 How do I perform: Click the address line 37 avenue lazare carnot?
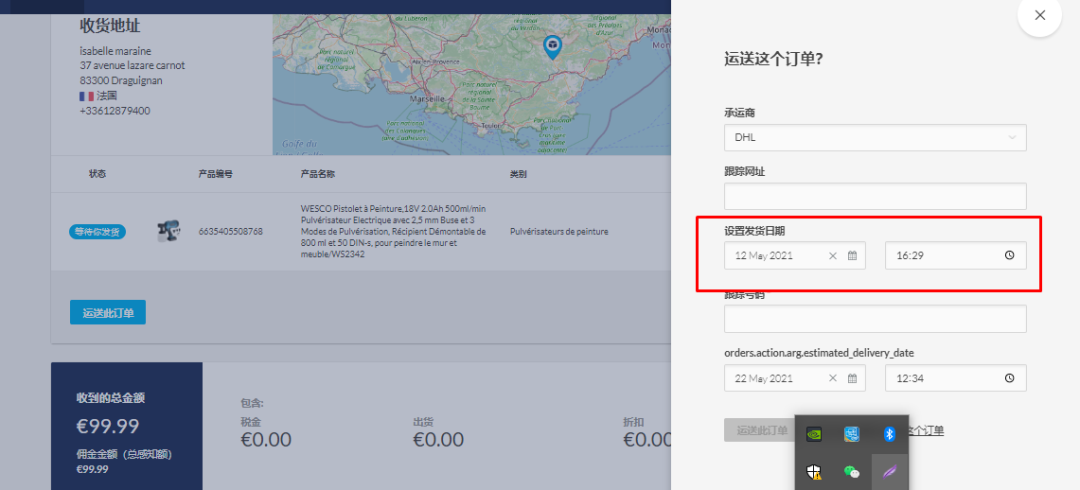coord(132,65)
